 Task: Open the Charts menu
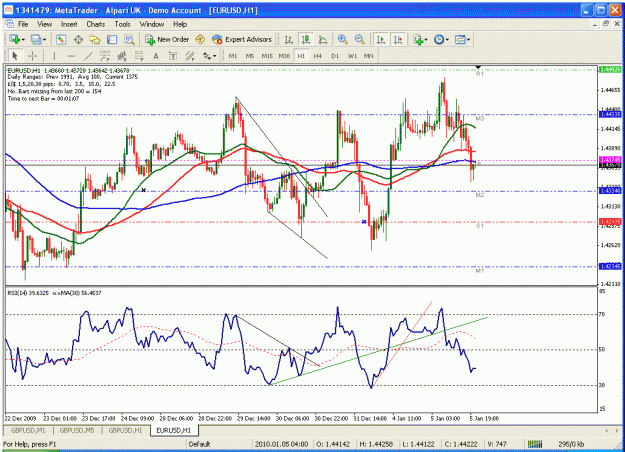(x=96, y=24)
